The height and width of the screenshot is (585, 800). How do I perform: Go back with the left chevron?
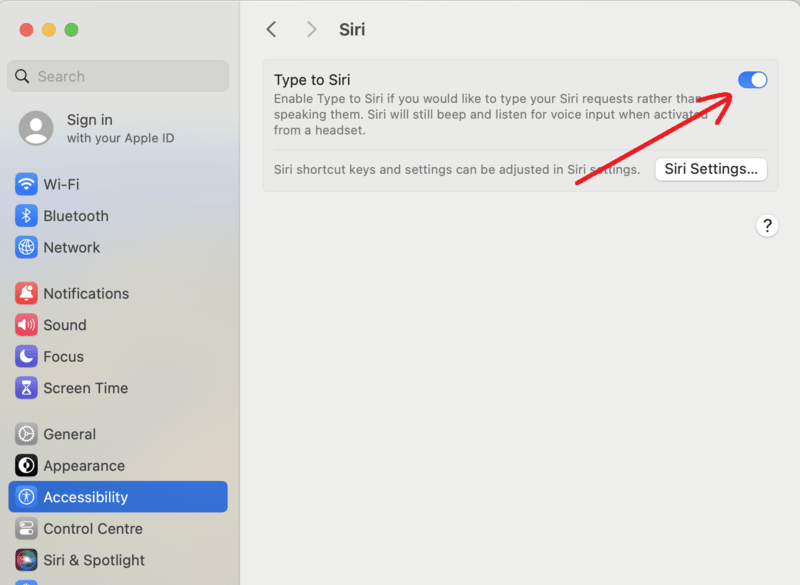pyautogui.click(x=271, y=30)
